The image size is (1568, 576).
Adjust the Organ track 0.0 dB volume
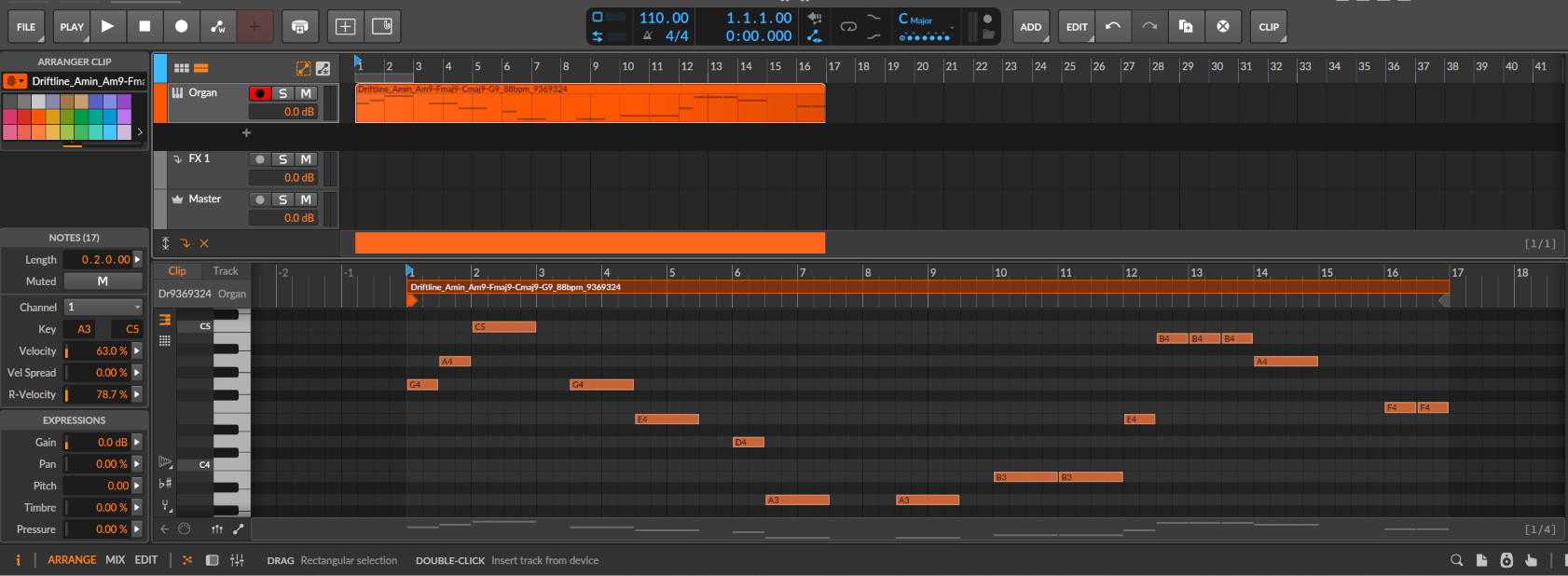(283, 112)
